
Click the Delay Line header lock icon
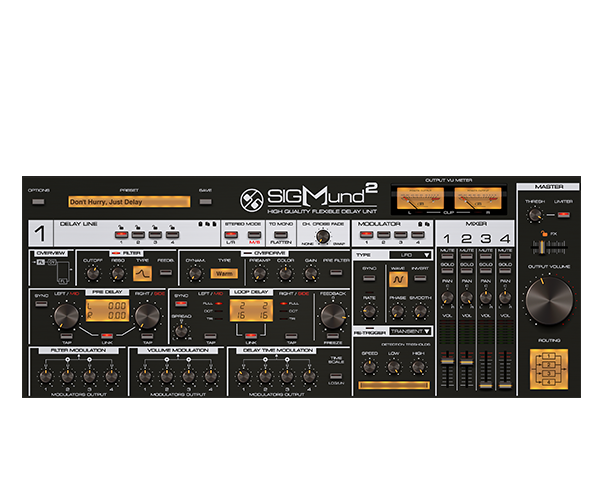[200, 224]
